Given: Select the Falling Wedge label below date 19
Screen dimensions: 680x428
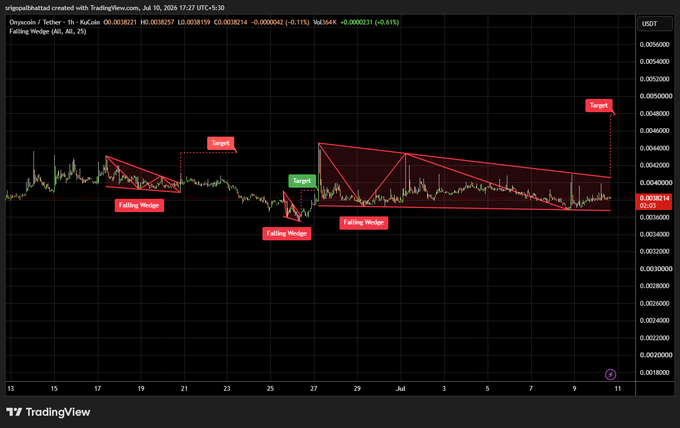Looking at the screenshot, I should pyautogui.click(x=139, y=205).
